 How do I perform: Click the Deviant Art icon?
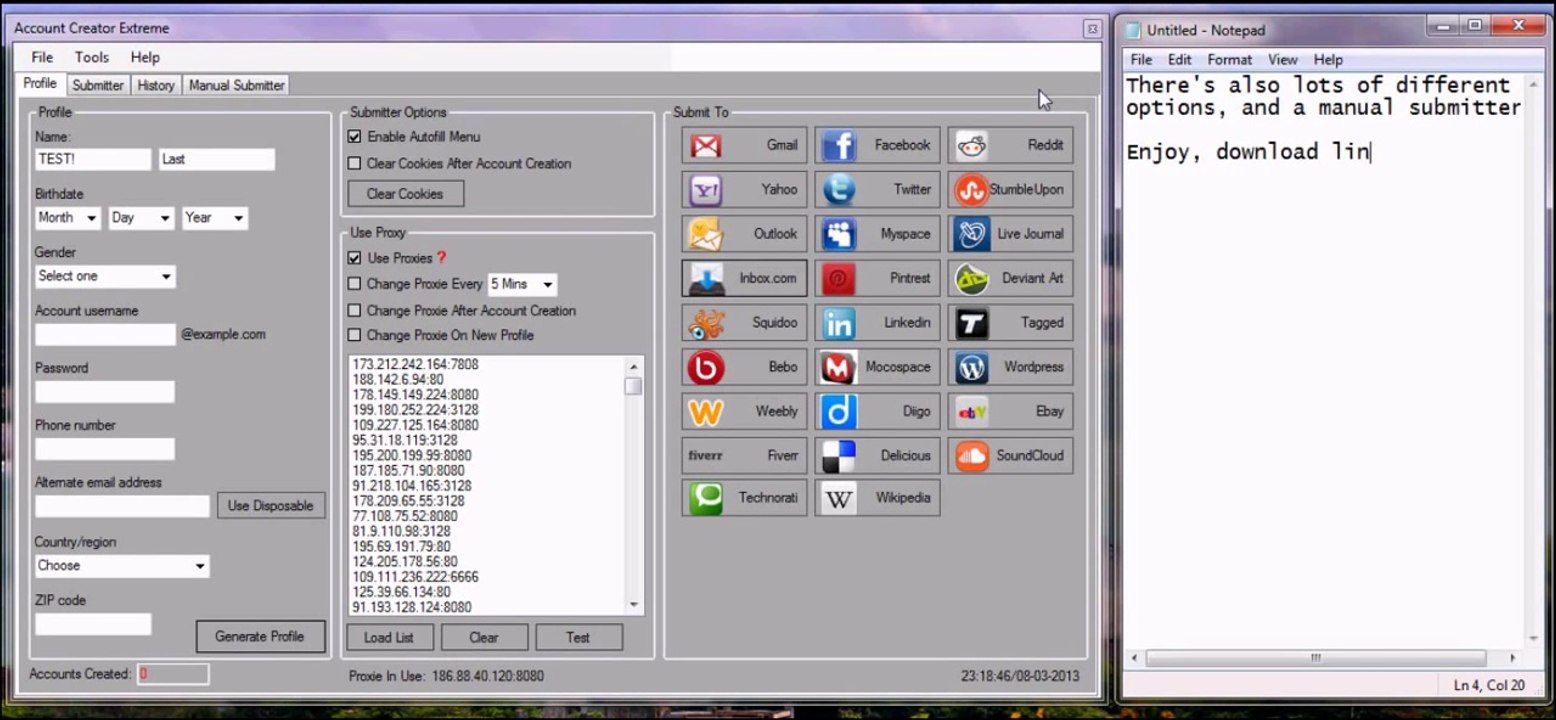[x=971, y=278]
